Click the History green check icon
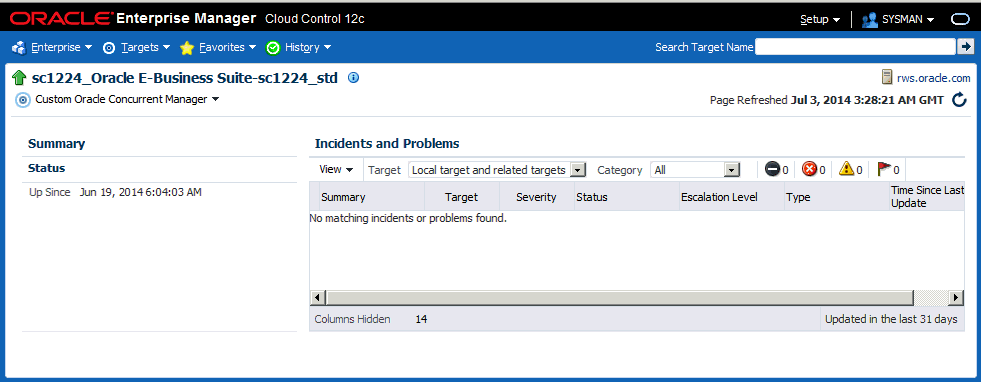 (273, 48)
